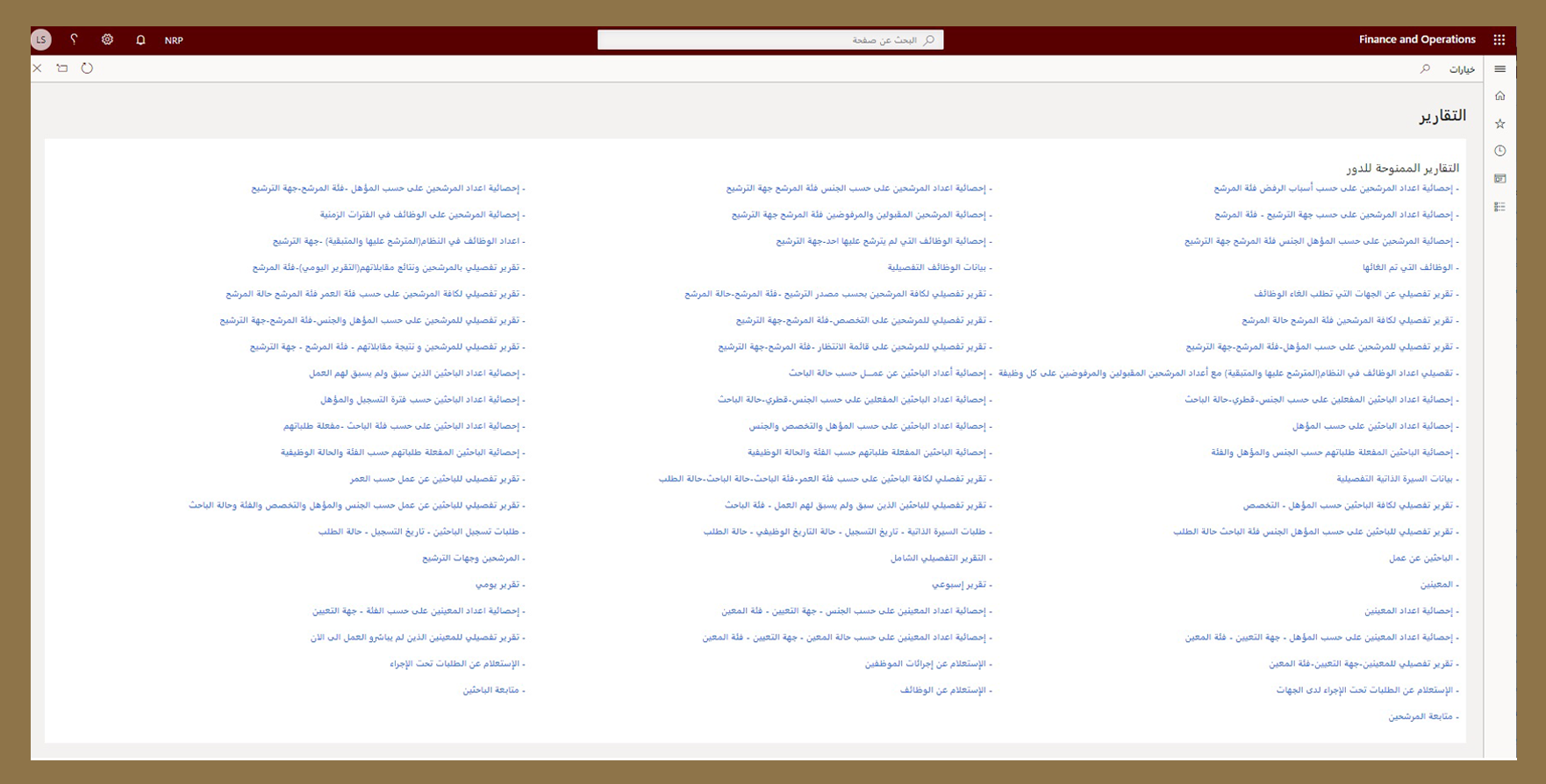Screen dimensions: 1546x784
Task: Open إحصائية الوظائف التي لم يترشح عليها احد-جهة الترشيح
Action: (884, 240)
